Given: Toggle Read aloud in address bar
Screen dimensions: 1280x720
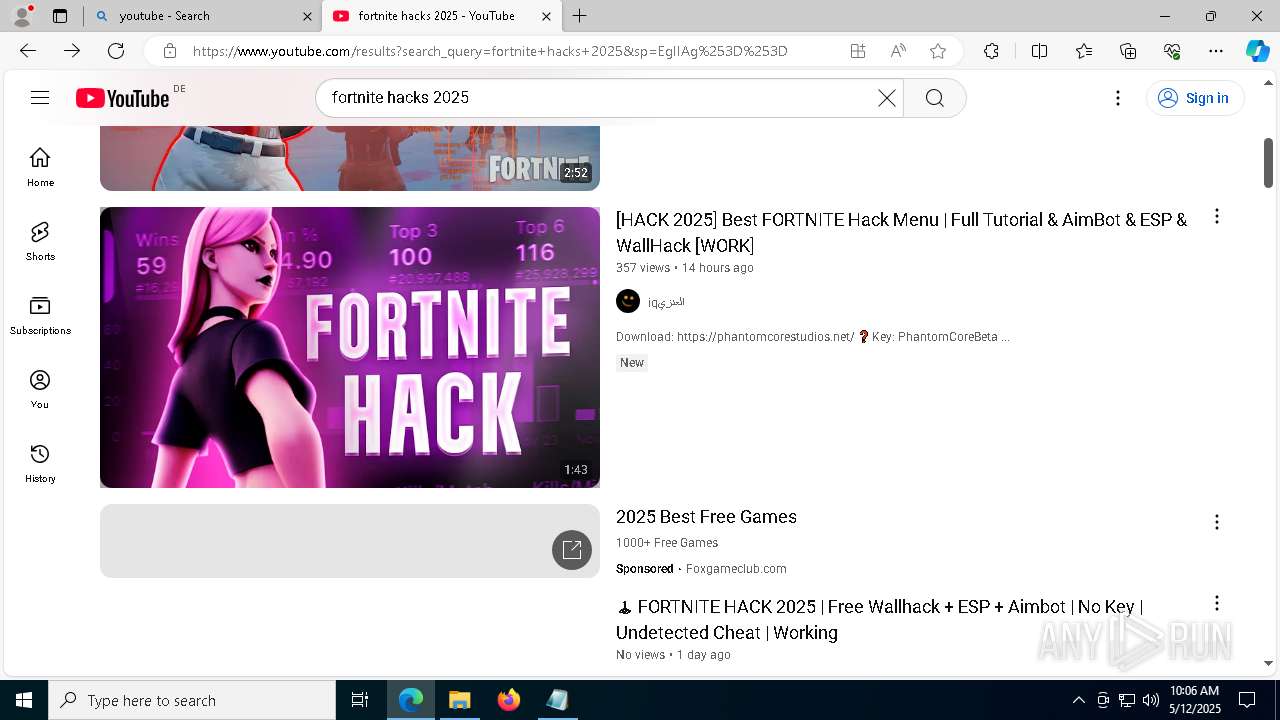Looking at the screenshot, I should (898, 51).
